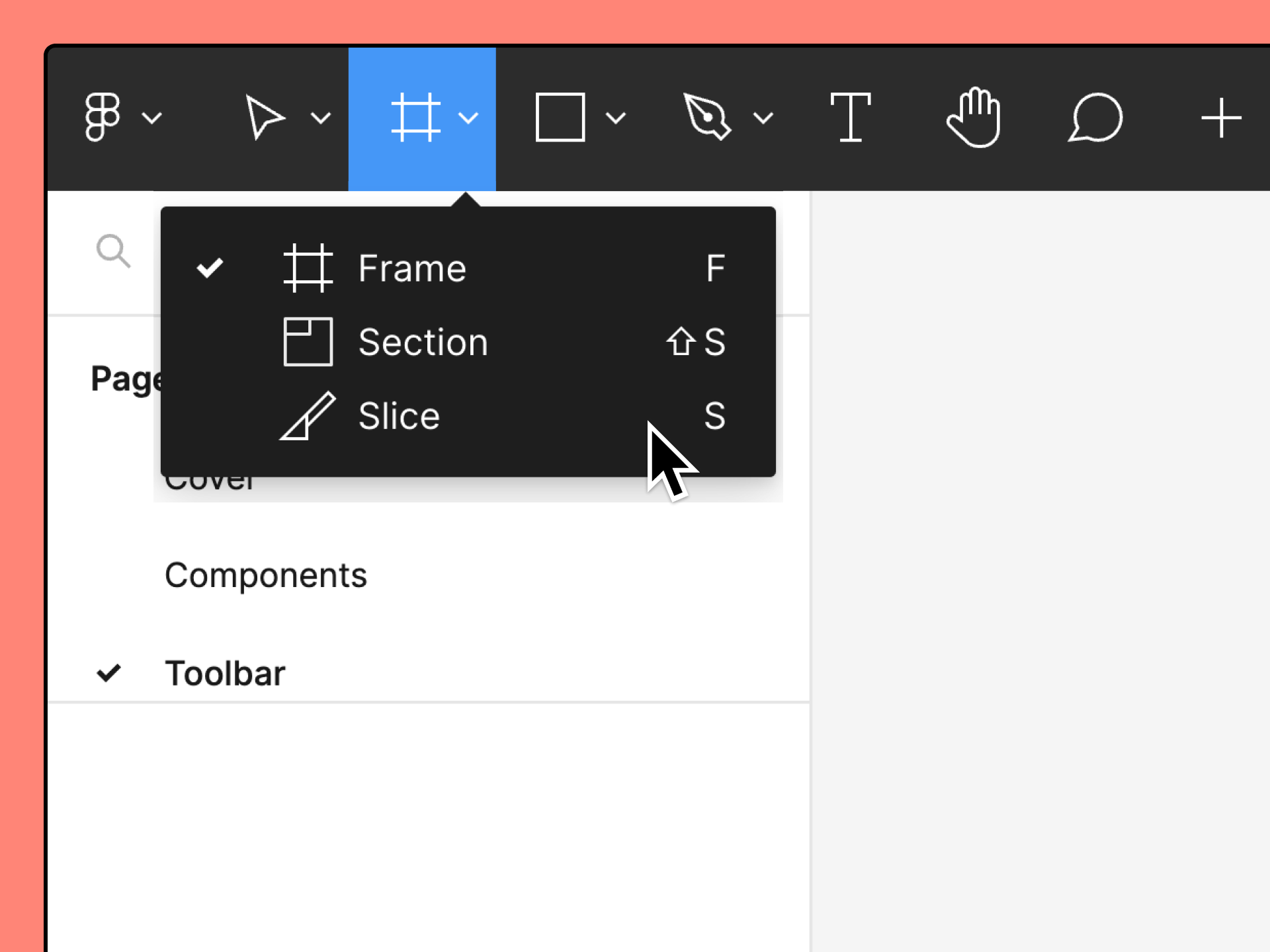
Task: Select the checked Toolbar page
Action: click(225, 673)
